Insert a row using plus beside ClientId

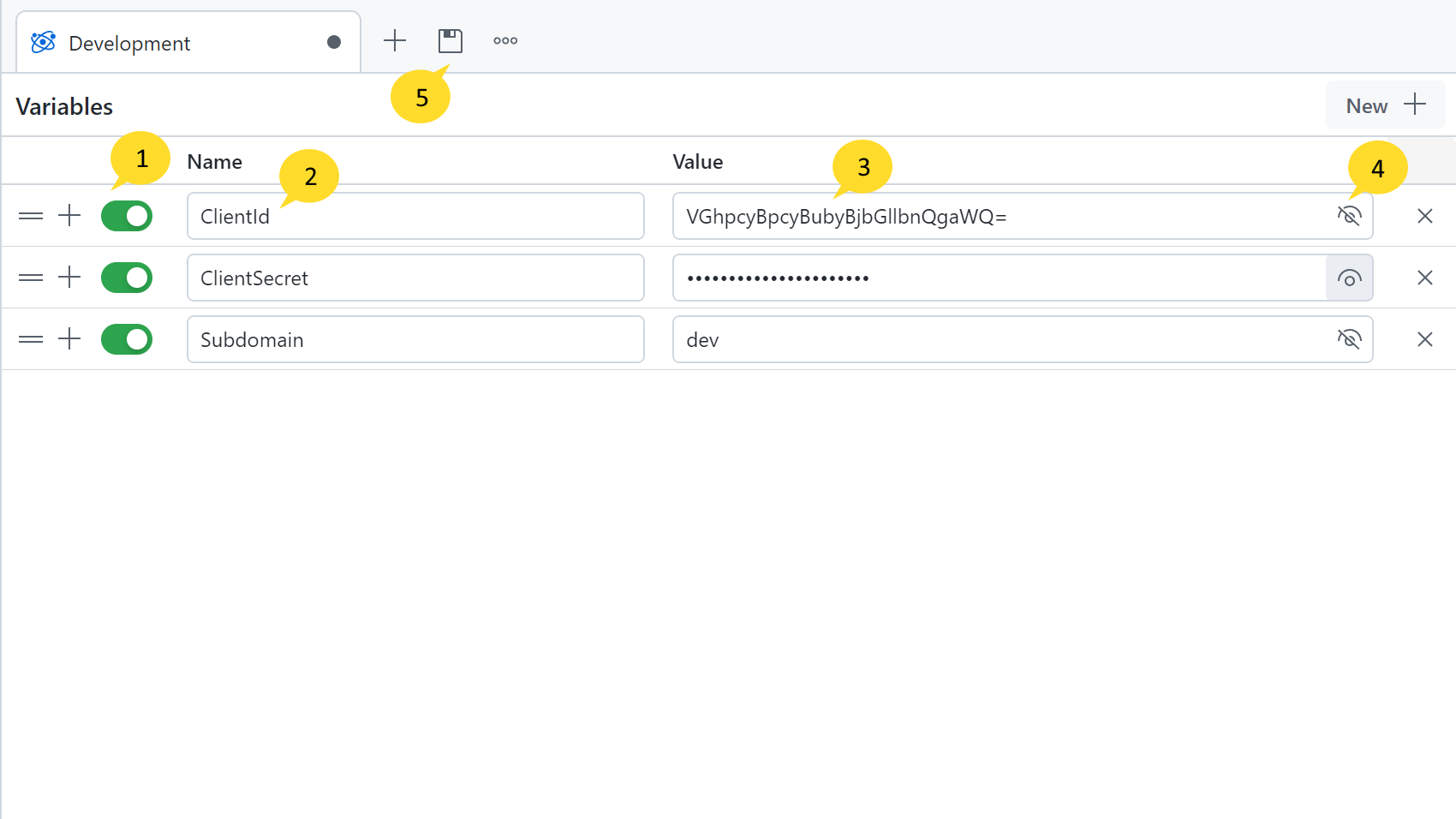69,216
